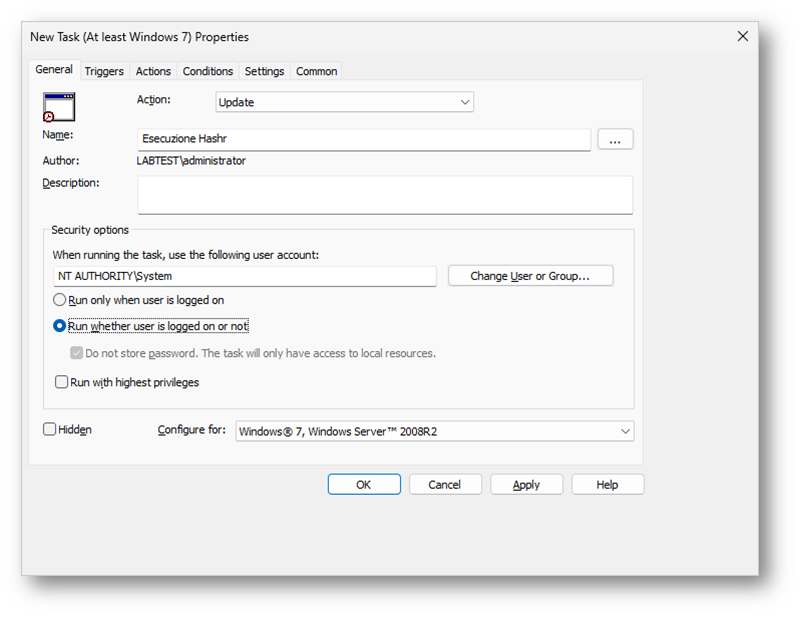Toggle the Hidden checkbox
Screen dimensions: 801x618
[50, 430]
